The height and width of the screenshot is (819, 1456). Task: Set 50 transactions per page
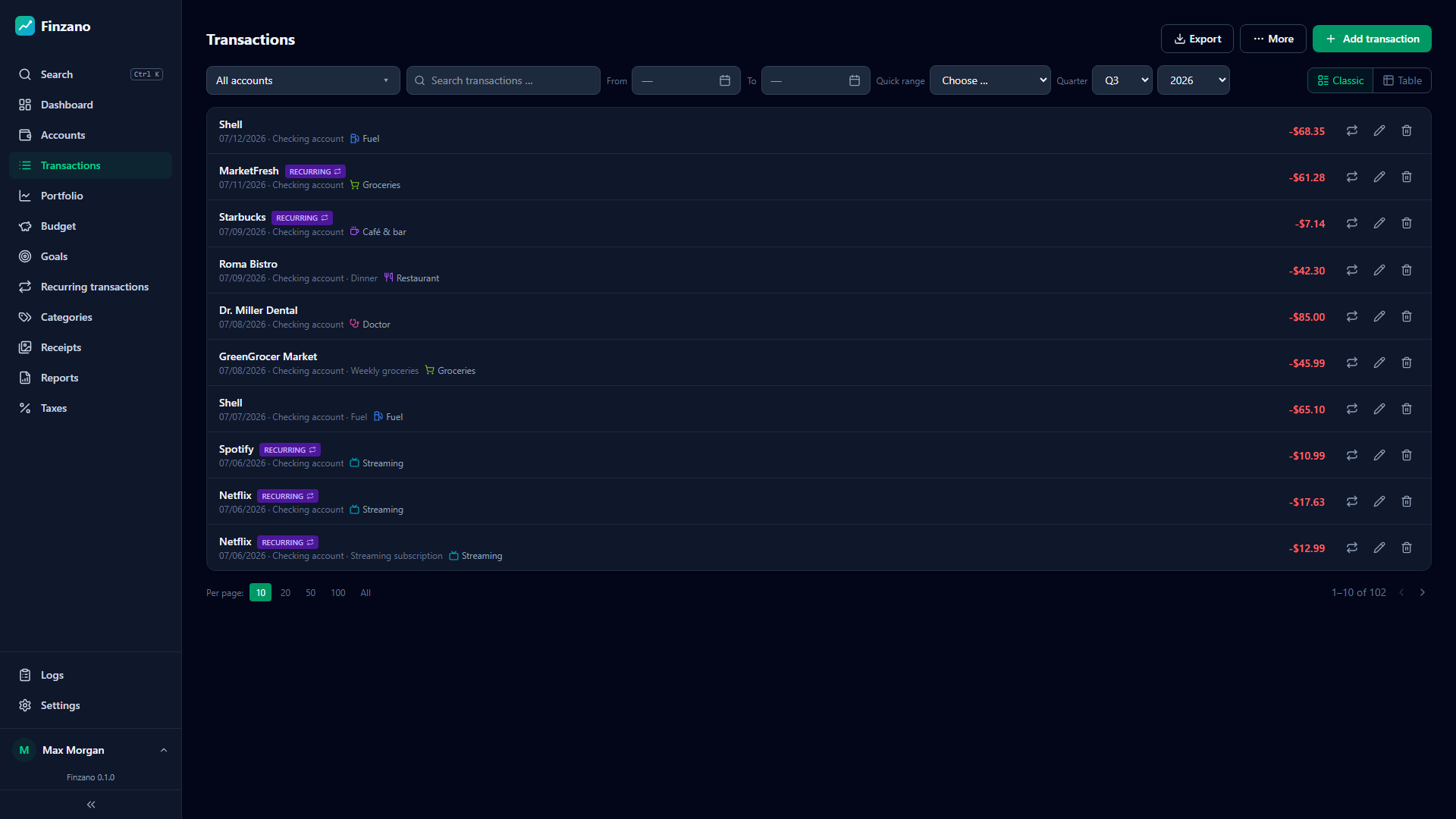point(310,592)
